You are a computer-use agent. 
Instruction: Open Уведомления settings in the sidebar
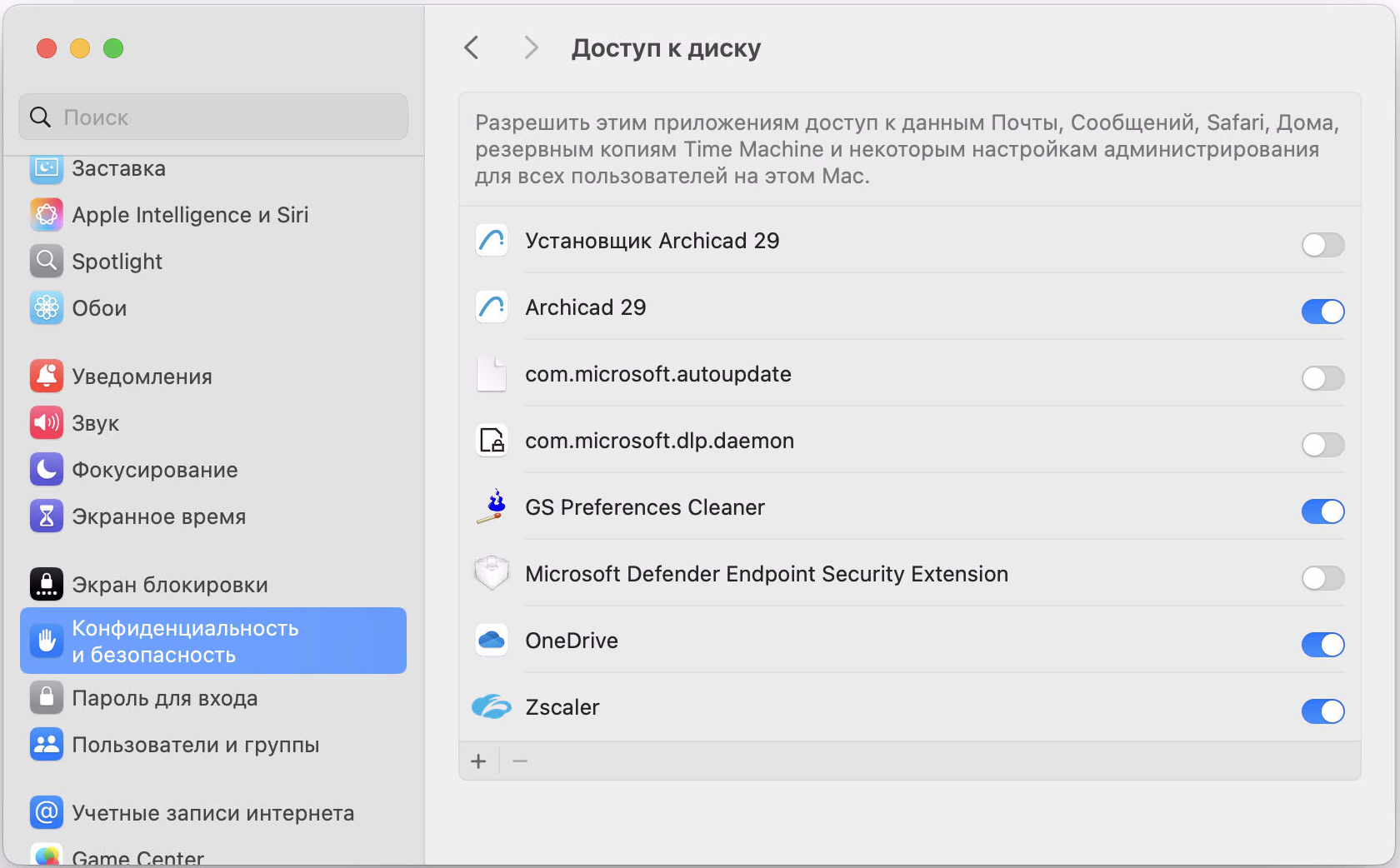pyautogui.click(x=142, y=376)
